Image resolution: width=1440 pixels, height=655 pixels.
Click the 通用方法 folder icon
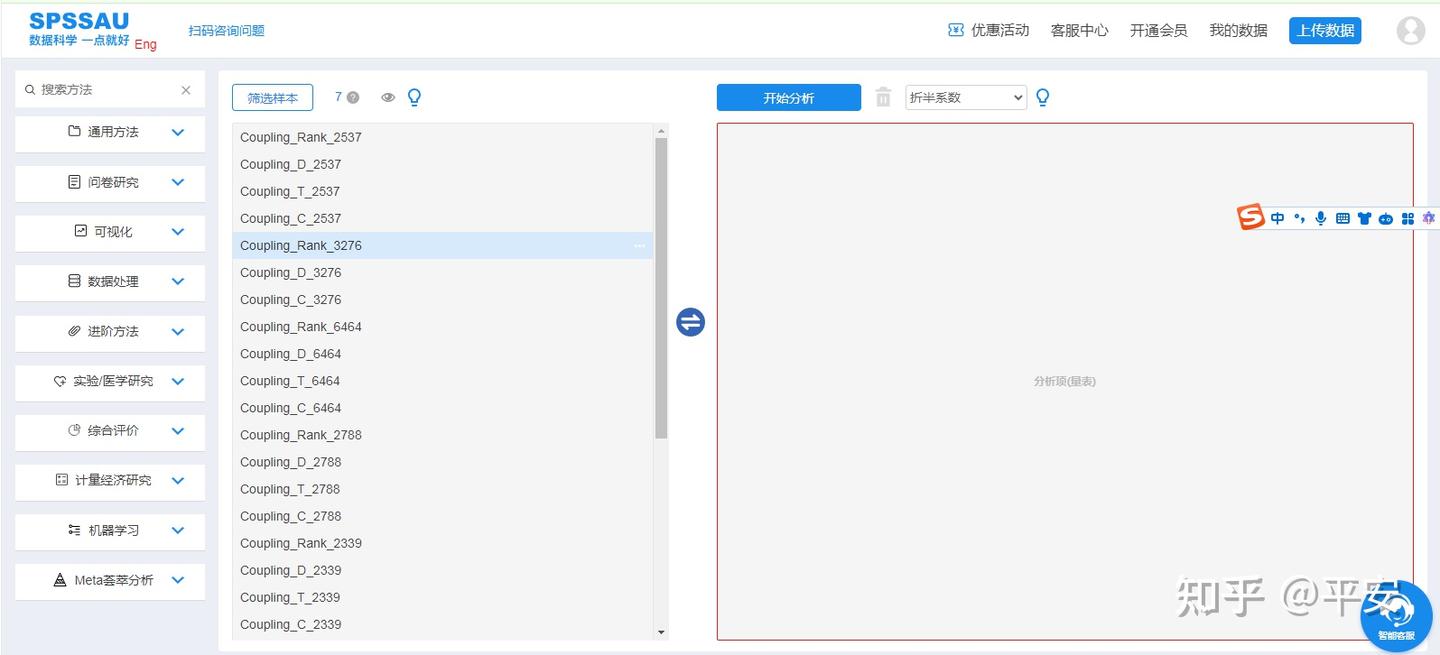[x=74, y=131]
